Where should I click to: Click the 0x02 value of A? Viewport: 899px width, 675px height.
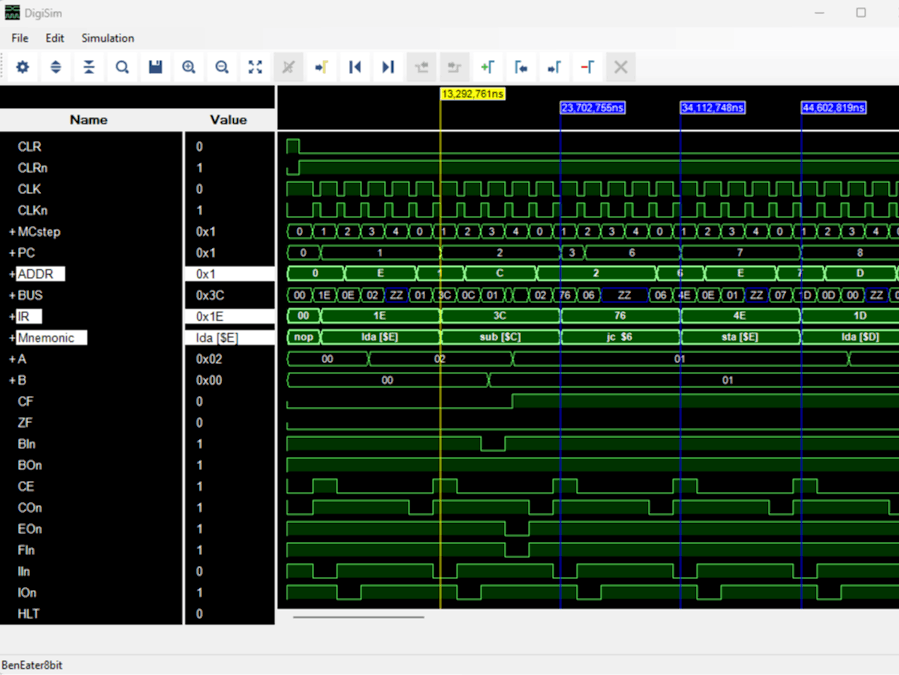[x=209, y=359]
